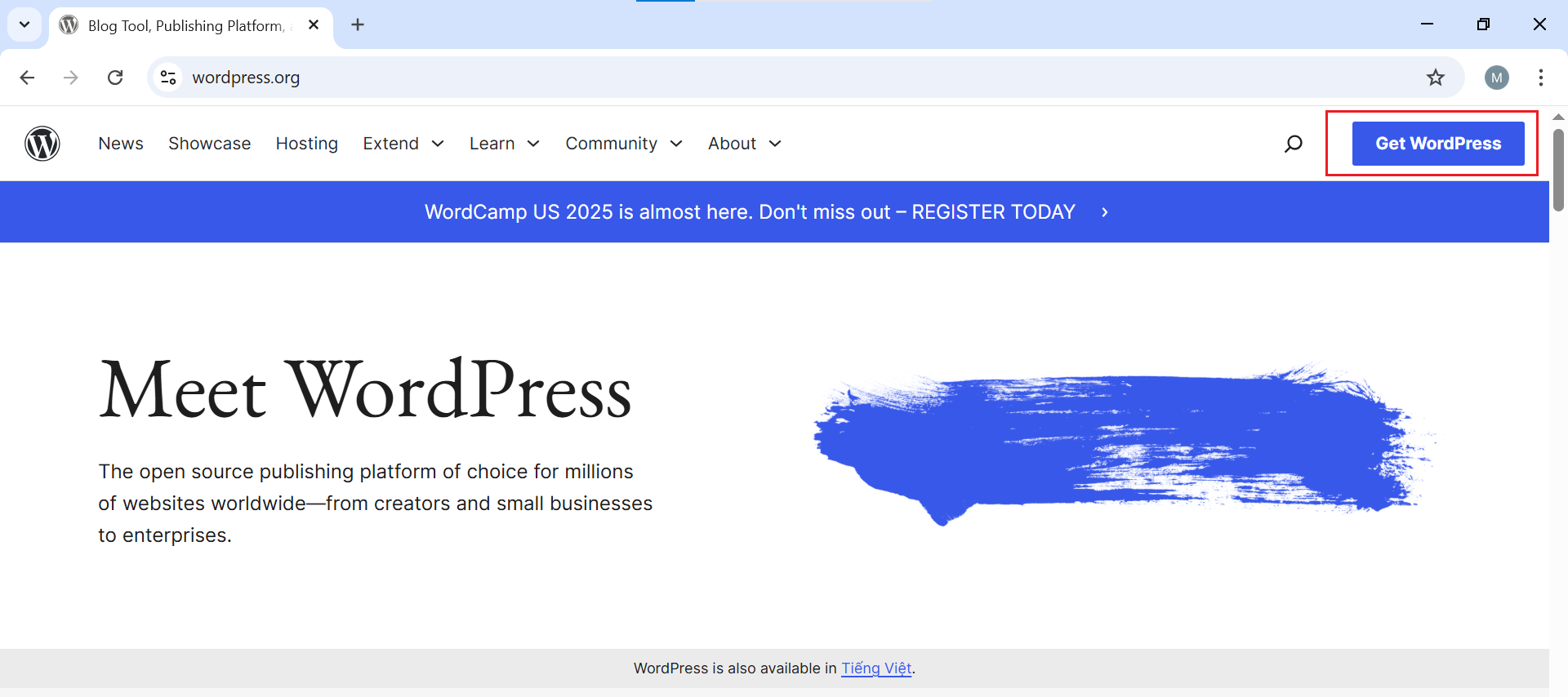
Task: Bookmark this page with the star icon
Action: [1435, 78]
